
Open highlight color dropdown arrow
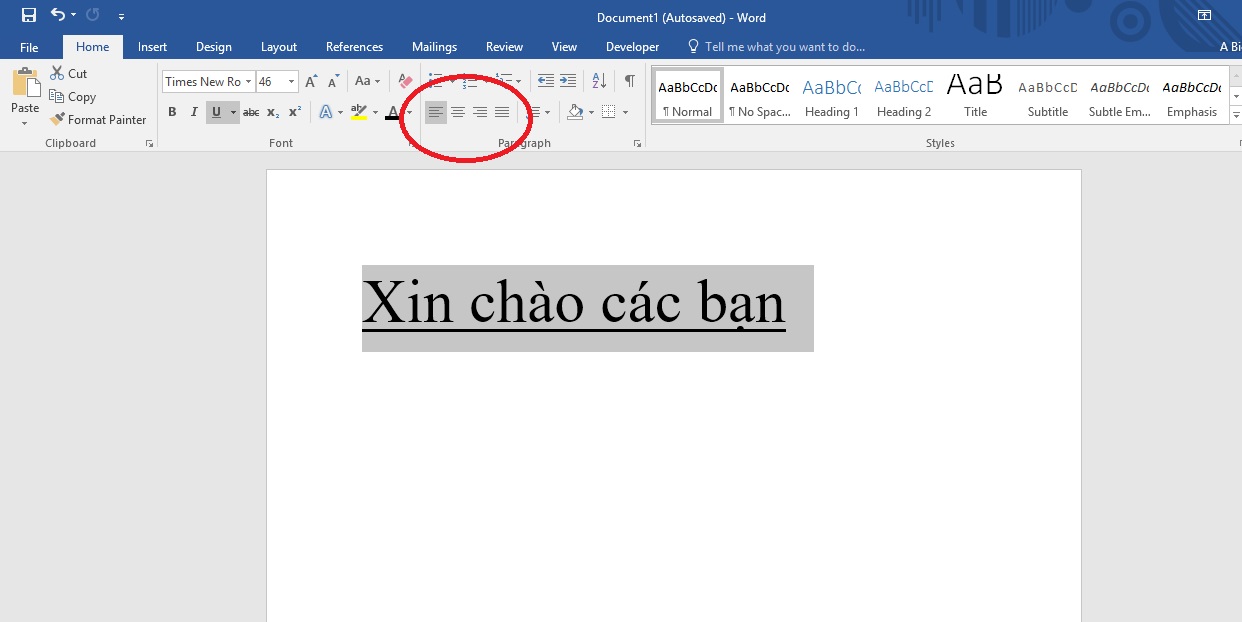point(376,112)
